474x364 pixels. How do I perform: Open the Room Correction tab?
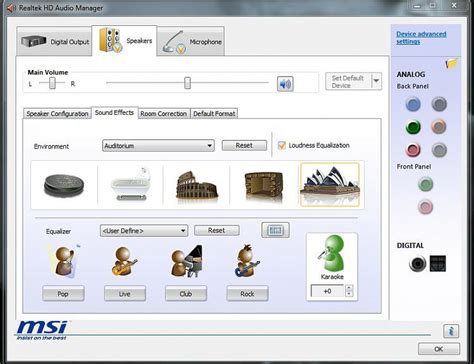click(163, 114)
